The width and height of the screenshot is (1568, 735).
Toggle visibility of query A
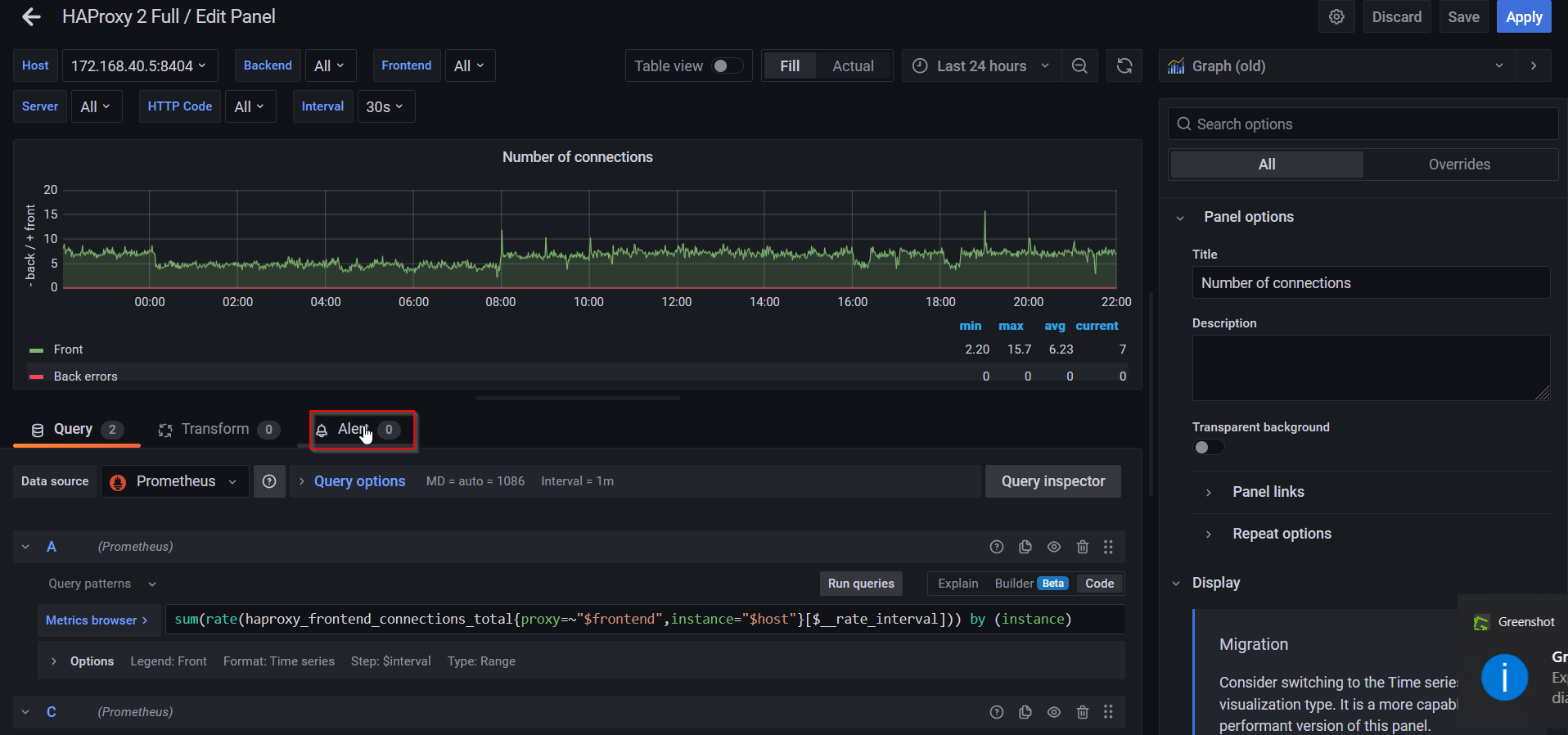(1054, 547)
